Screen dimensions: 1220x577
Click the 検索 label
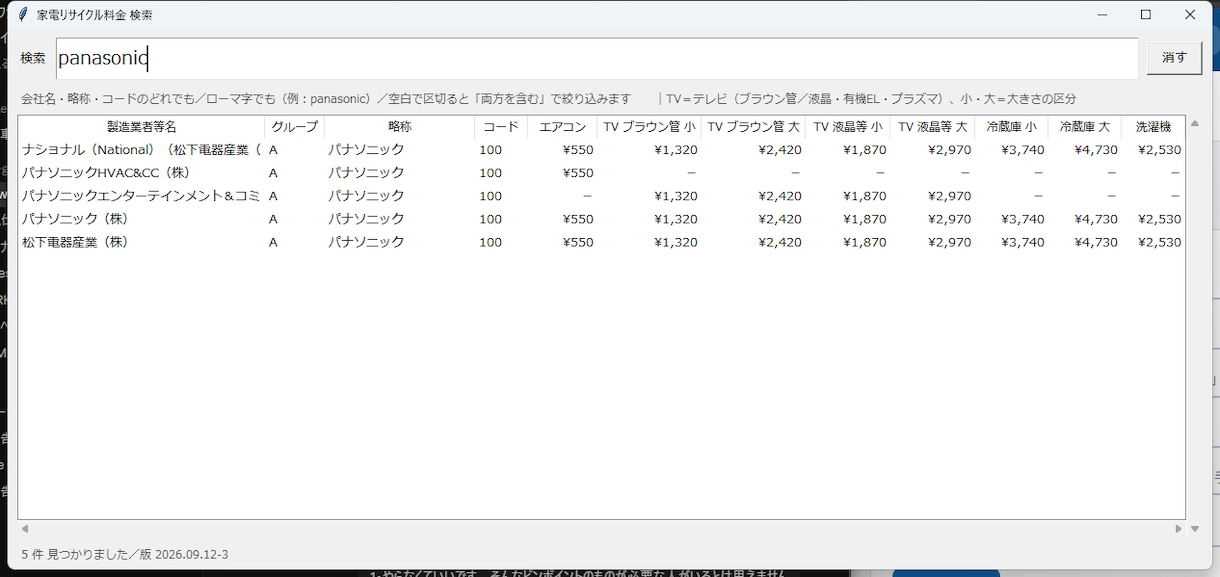(33, 58)
